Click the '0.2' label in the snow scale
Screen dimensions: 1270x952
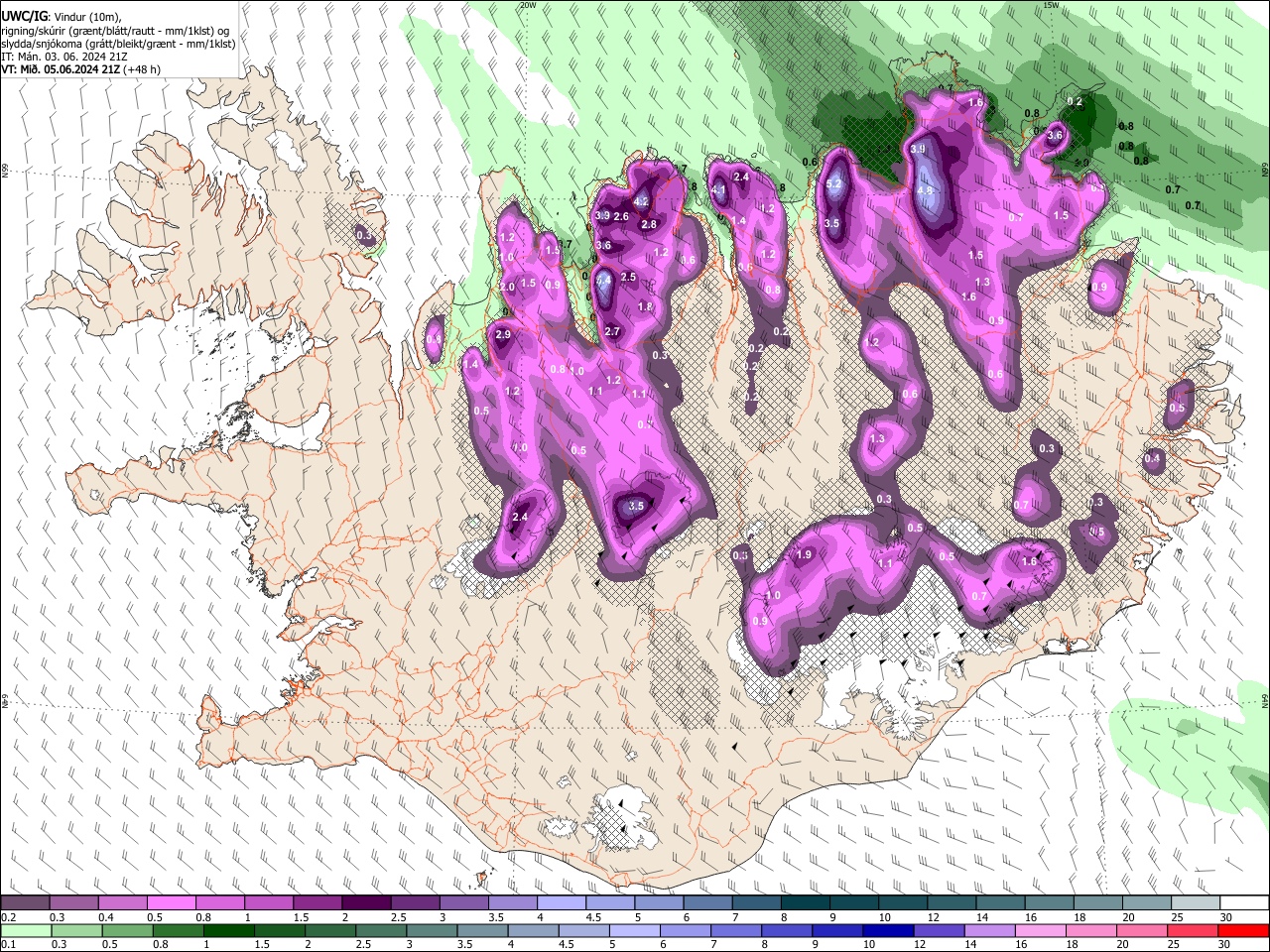pyautogui.click(x=7, y=916)
